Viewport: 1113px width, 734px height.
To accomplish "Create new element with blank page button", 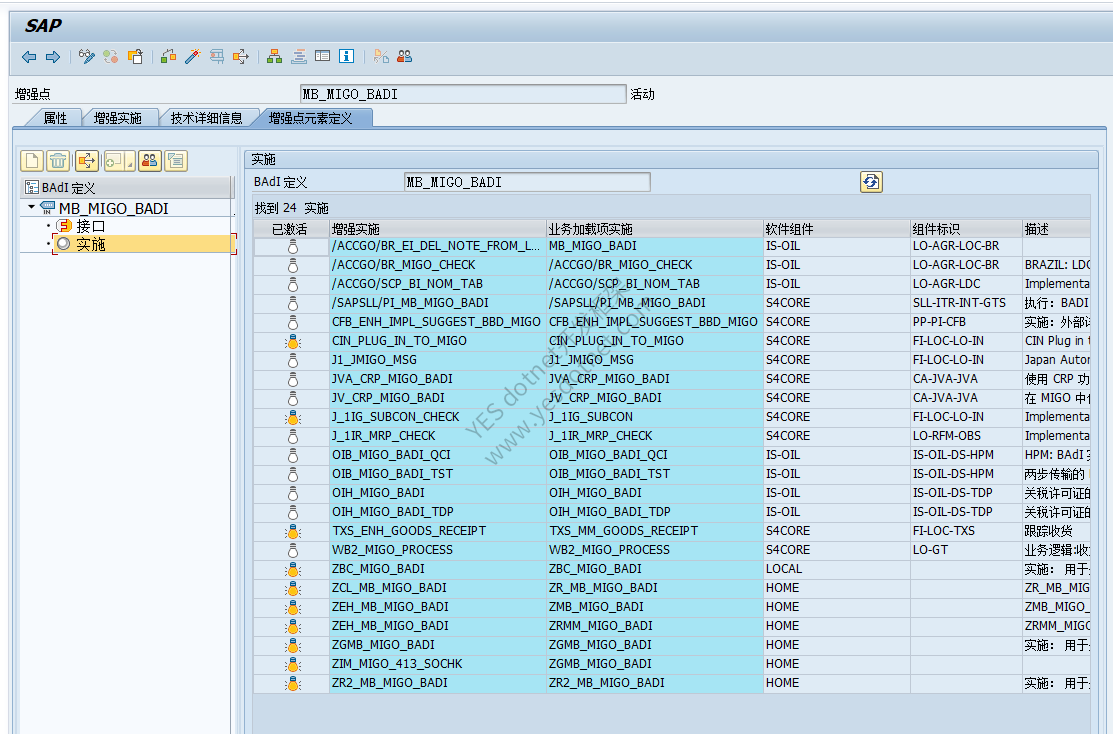I will [32, 161].
